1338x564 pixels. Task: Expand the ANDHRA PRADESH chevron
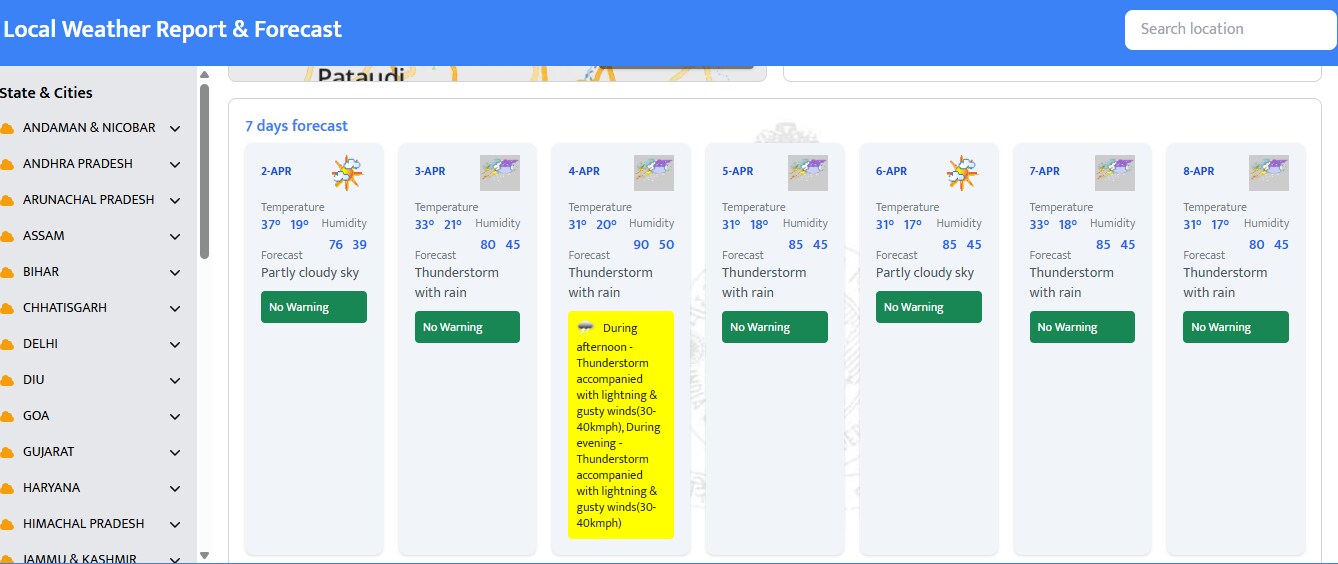coord(175,165)
